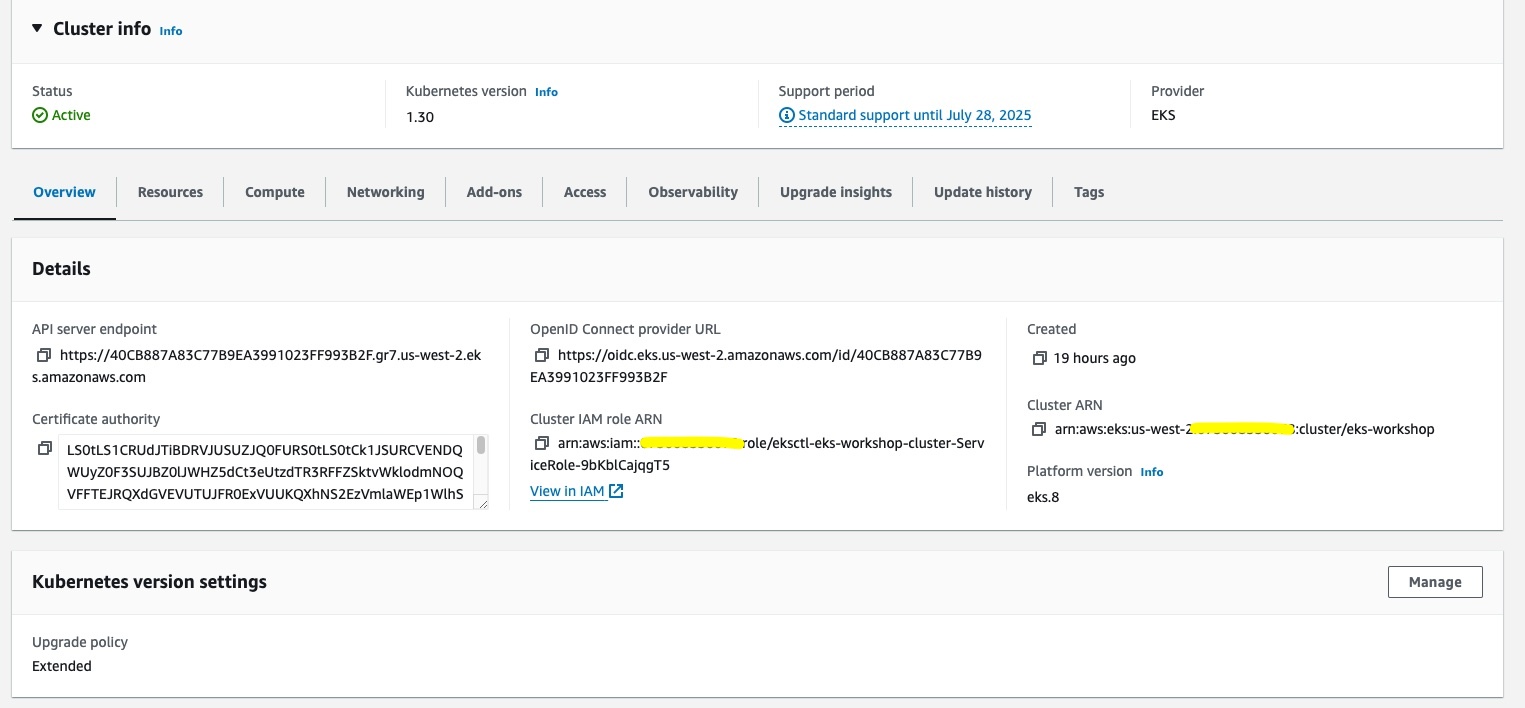This screenshot has height=708, width=1525.
Task: Click the Manage button
Action: [1434, 582]
